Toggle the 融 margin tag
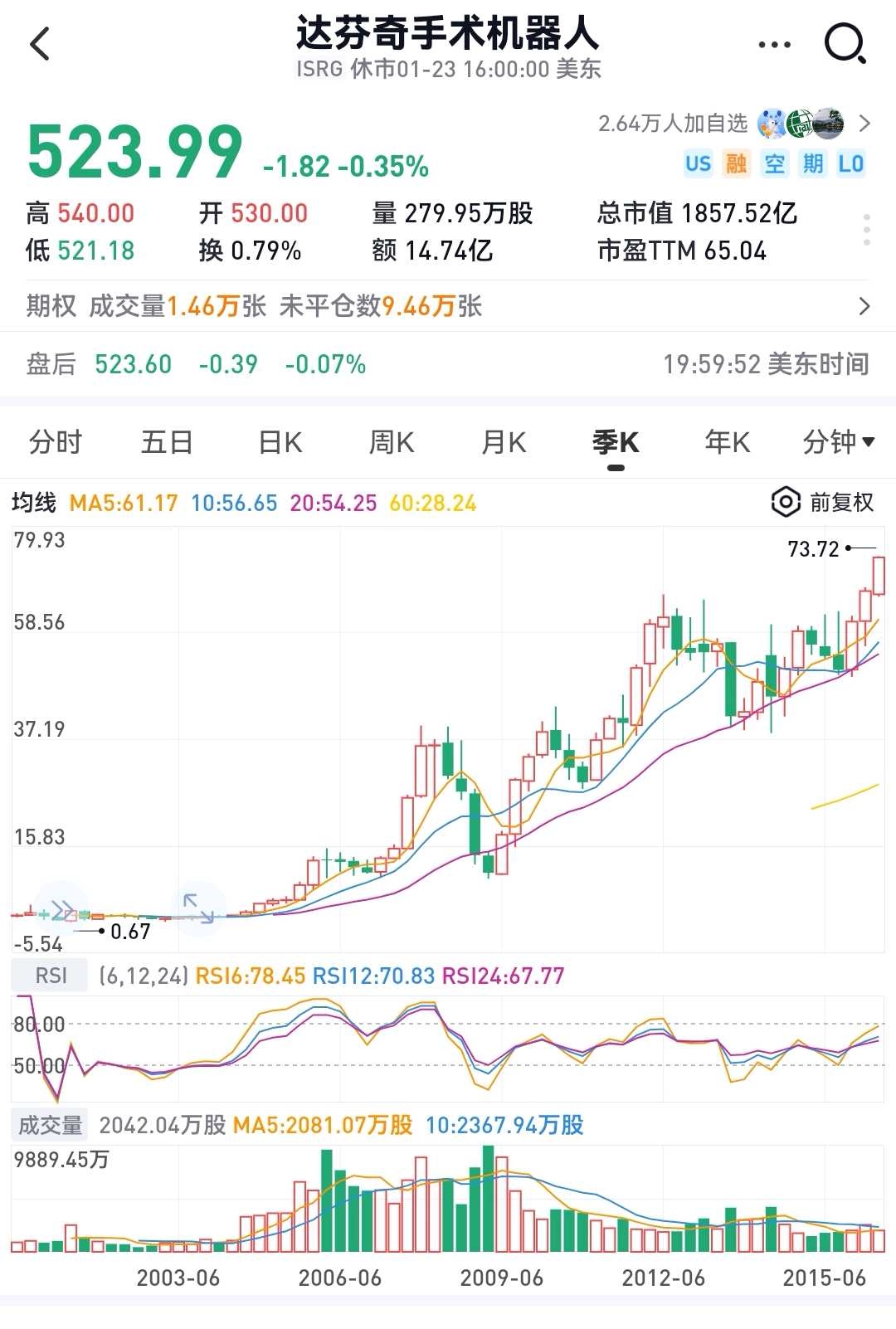The height and width of the screenshot is (1329, 896). tap(736, 163)
